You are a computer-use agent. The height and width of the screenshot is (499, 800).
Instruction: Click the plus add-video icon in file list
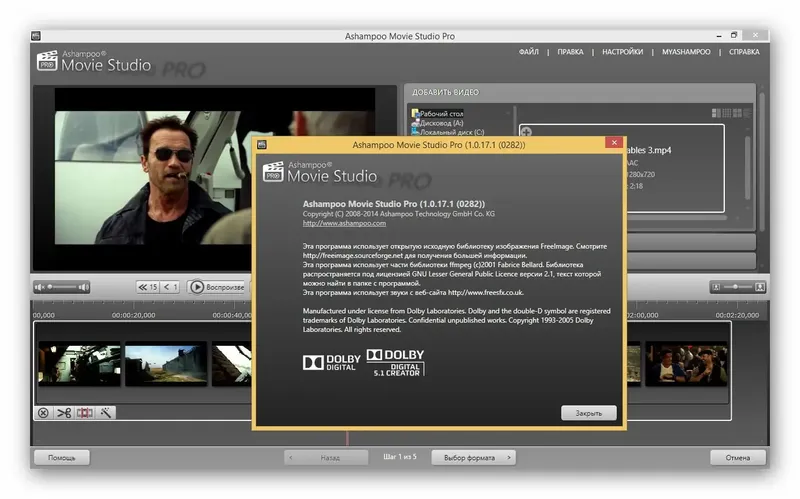click(x=526, y=132)
